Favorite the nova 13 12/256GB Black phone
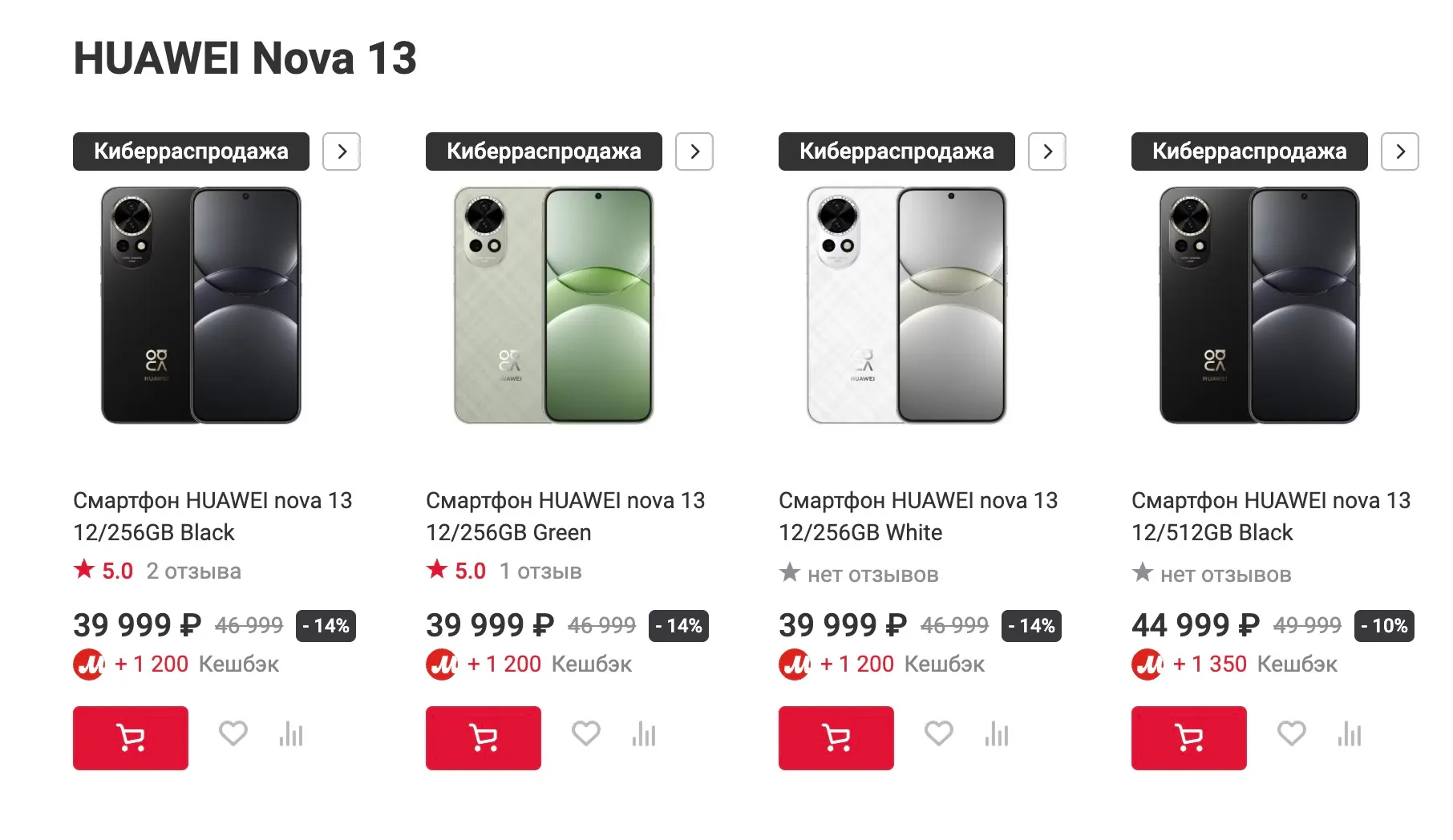The height and width of the screenshot is (840, 1453). 233,733
